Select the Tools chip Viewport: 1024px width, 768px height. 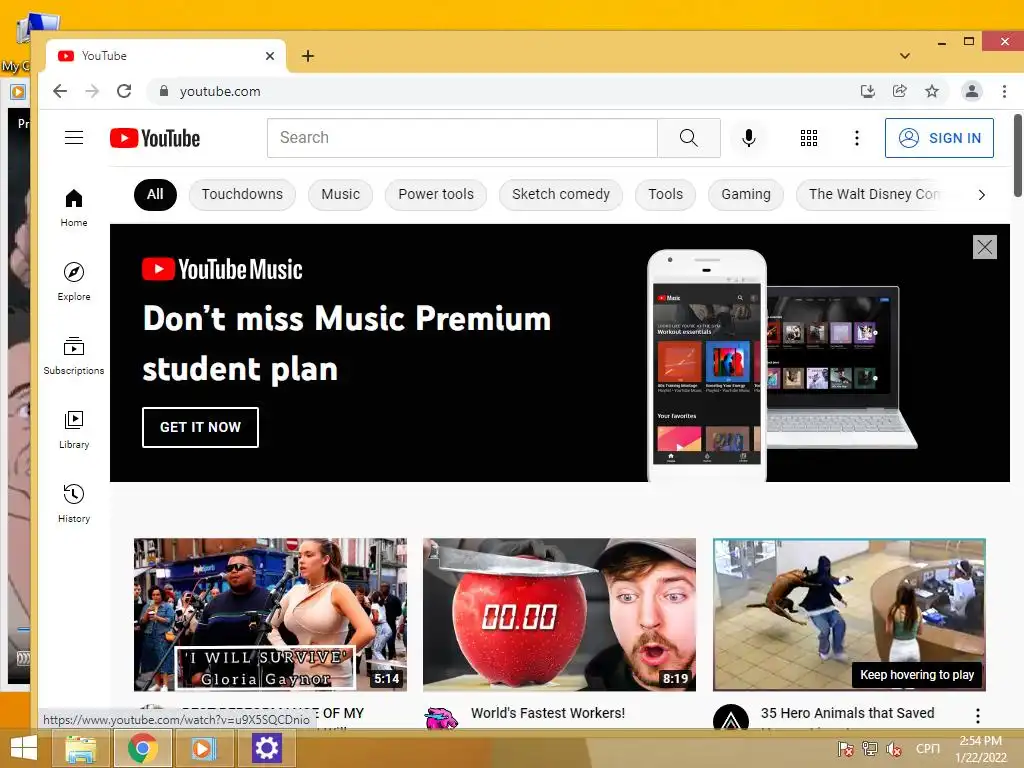click(x=665, y=195)
